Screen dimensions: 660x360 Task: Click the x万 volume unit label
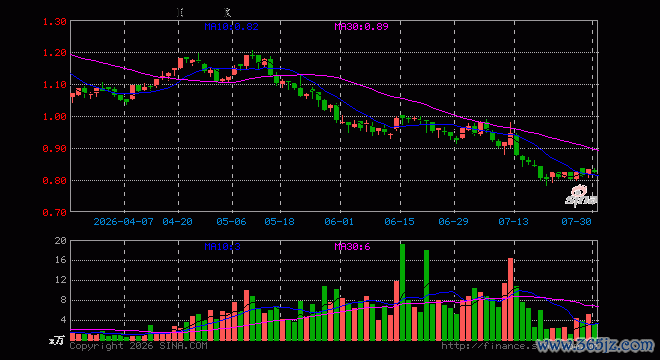click(56, 340)
